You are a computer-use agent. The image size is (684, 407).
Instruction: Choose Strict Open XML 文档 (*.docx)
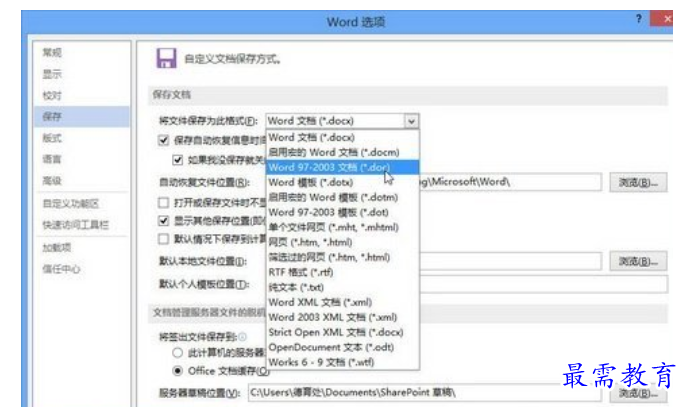click(342, 332)
